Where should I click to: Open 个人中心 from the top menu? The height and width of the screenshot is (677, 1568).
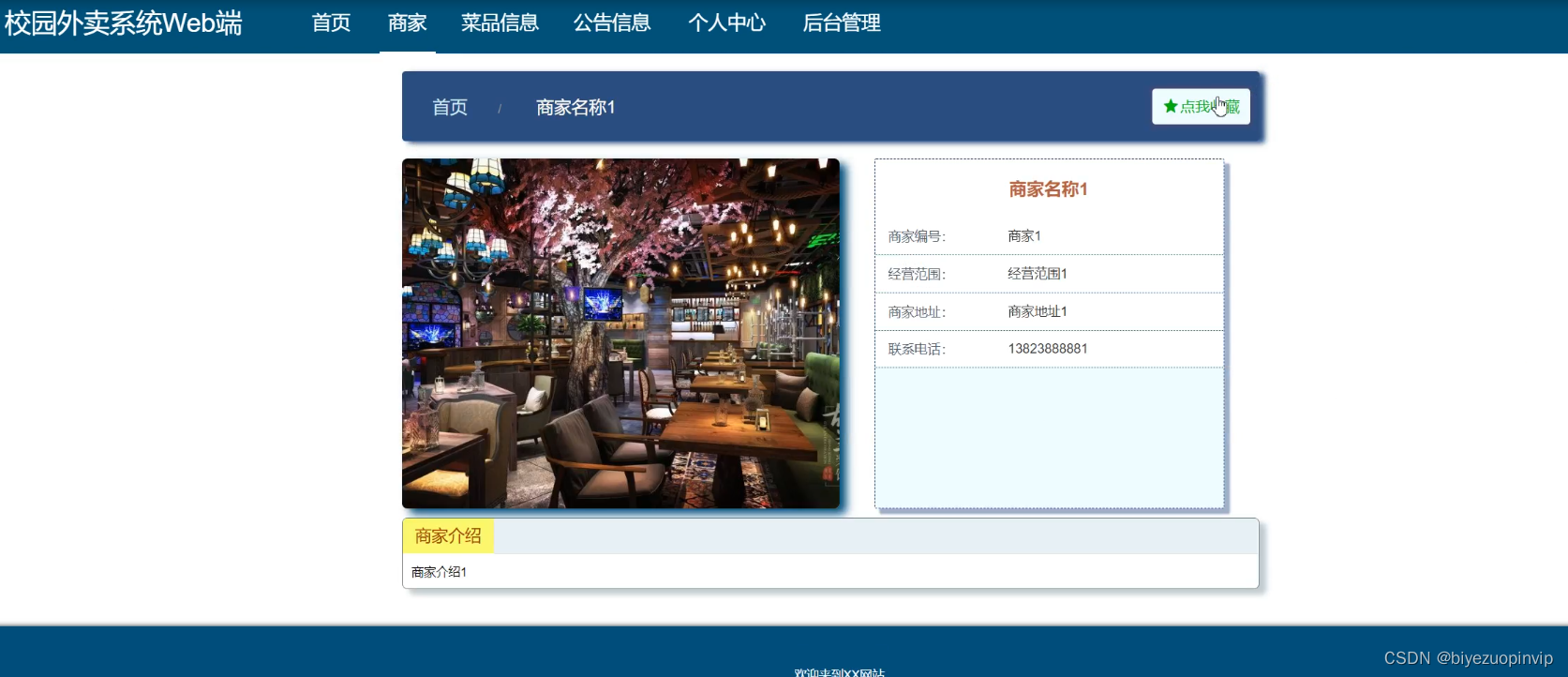(726, 23)
